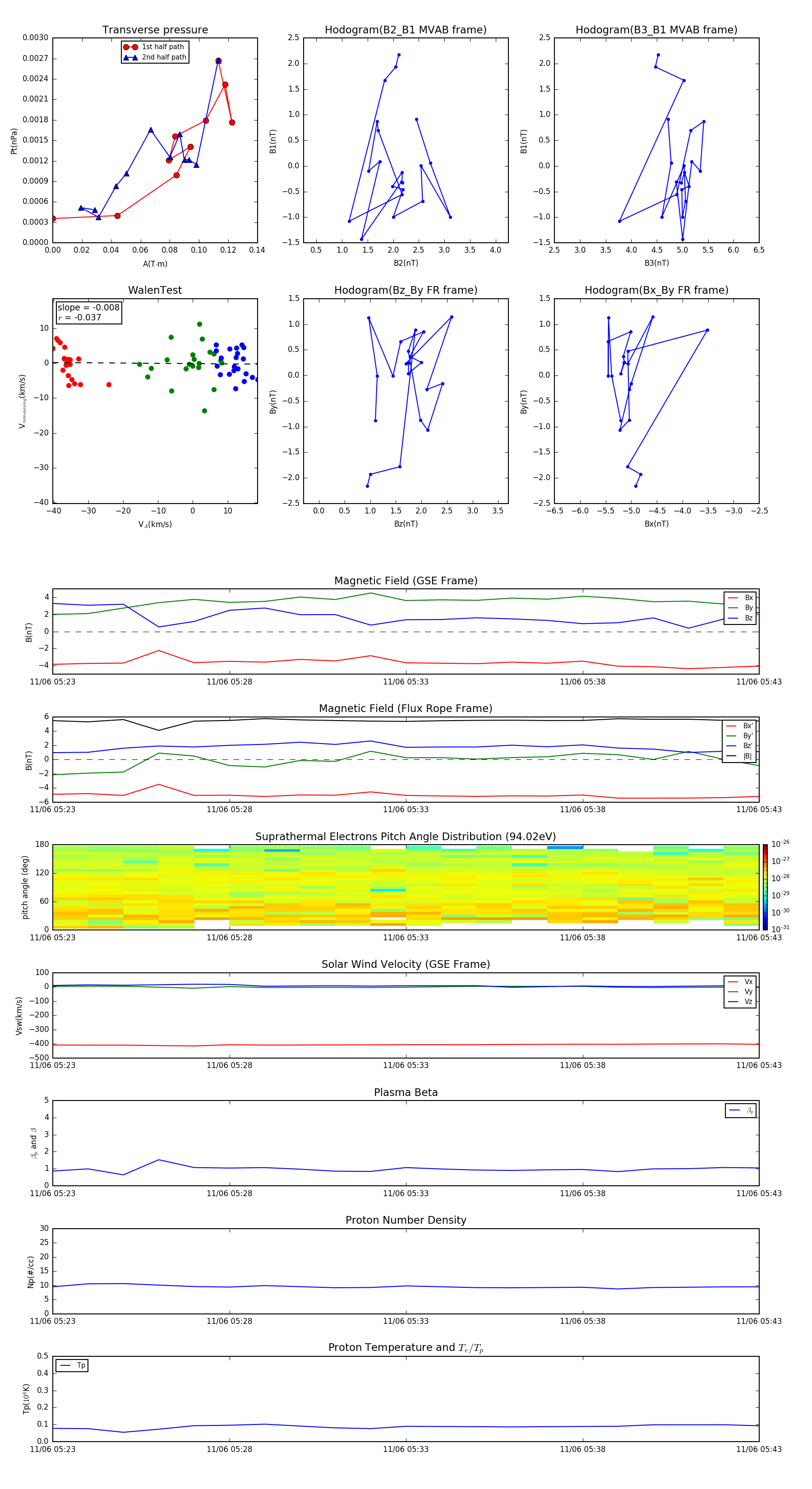Click "11/06 05:38" under the Solar Wind Velocity plot

pos(582,1065)
